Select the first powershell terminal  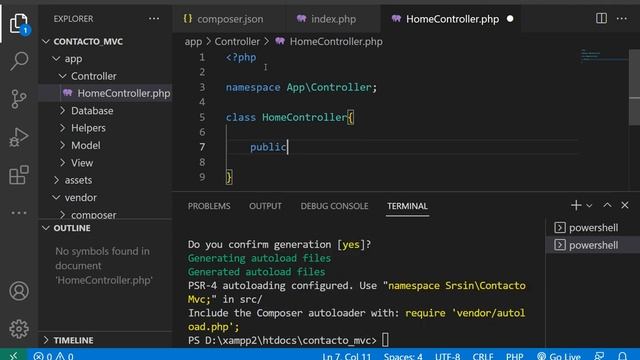click(593, 228)
